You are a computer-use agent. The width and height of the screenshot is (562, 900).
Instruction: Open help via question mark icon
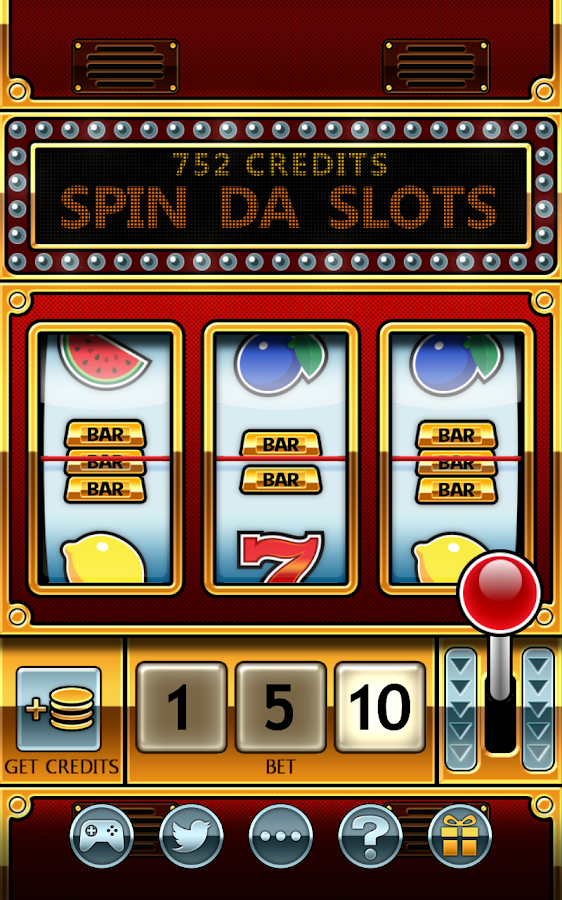(x=370, y=835)
